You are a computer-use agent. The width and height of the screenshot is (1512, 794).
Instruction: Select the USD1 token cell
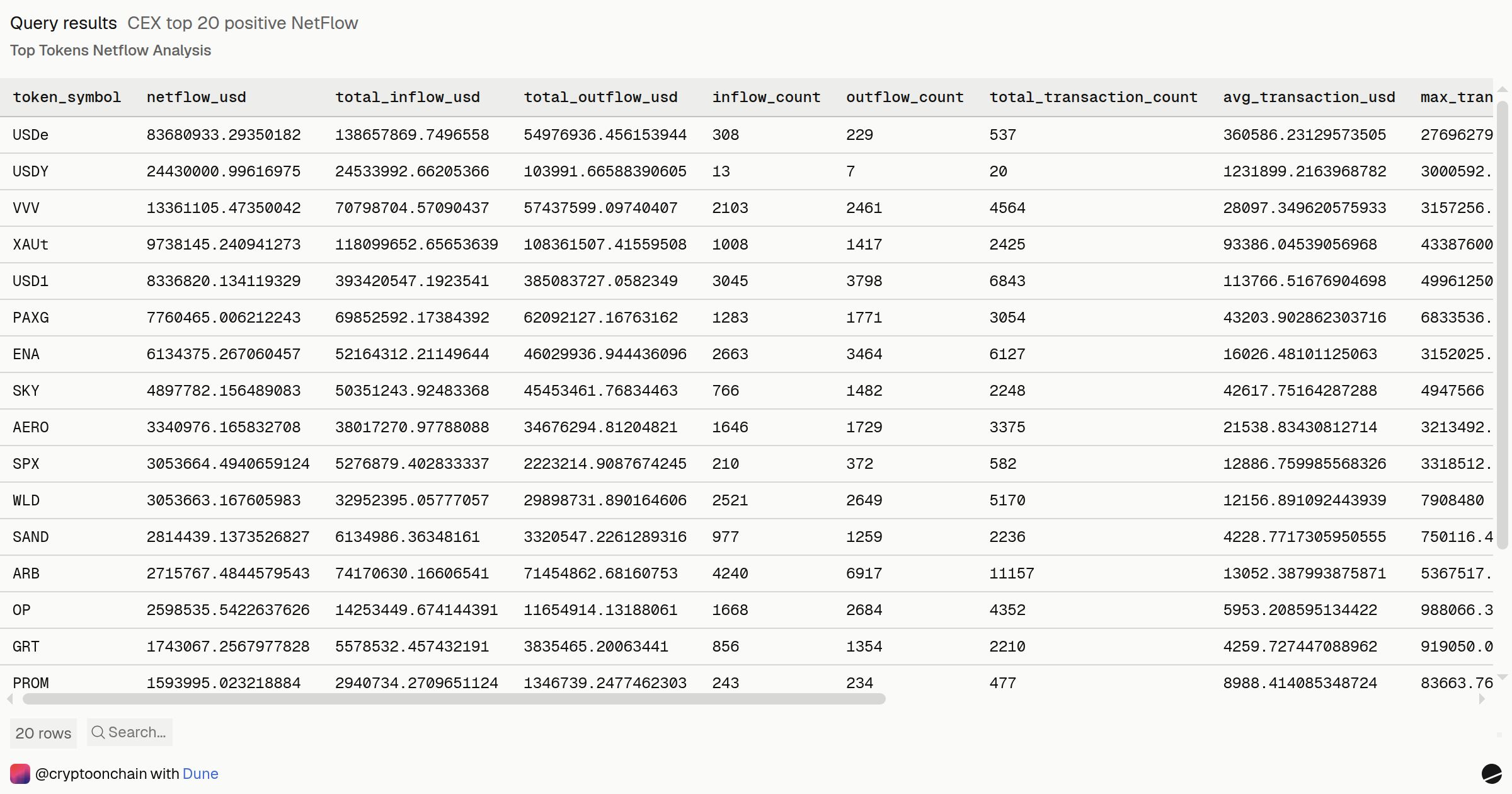tap(31, 281)
